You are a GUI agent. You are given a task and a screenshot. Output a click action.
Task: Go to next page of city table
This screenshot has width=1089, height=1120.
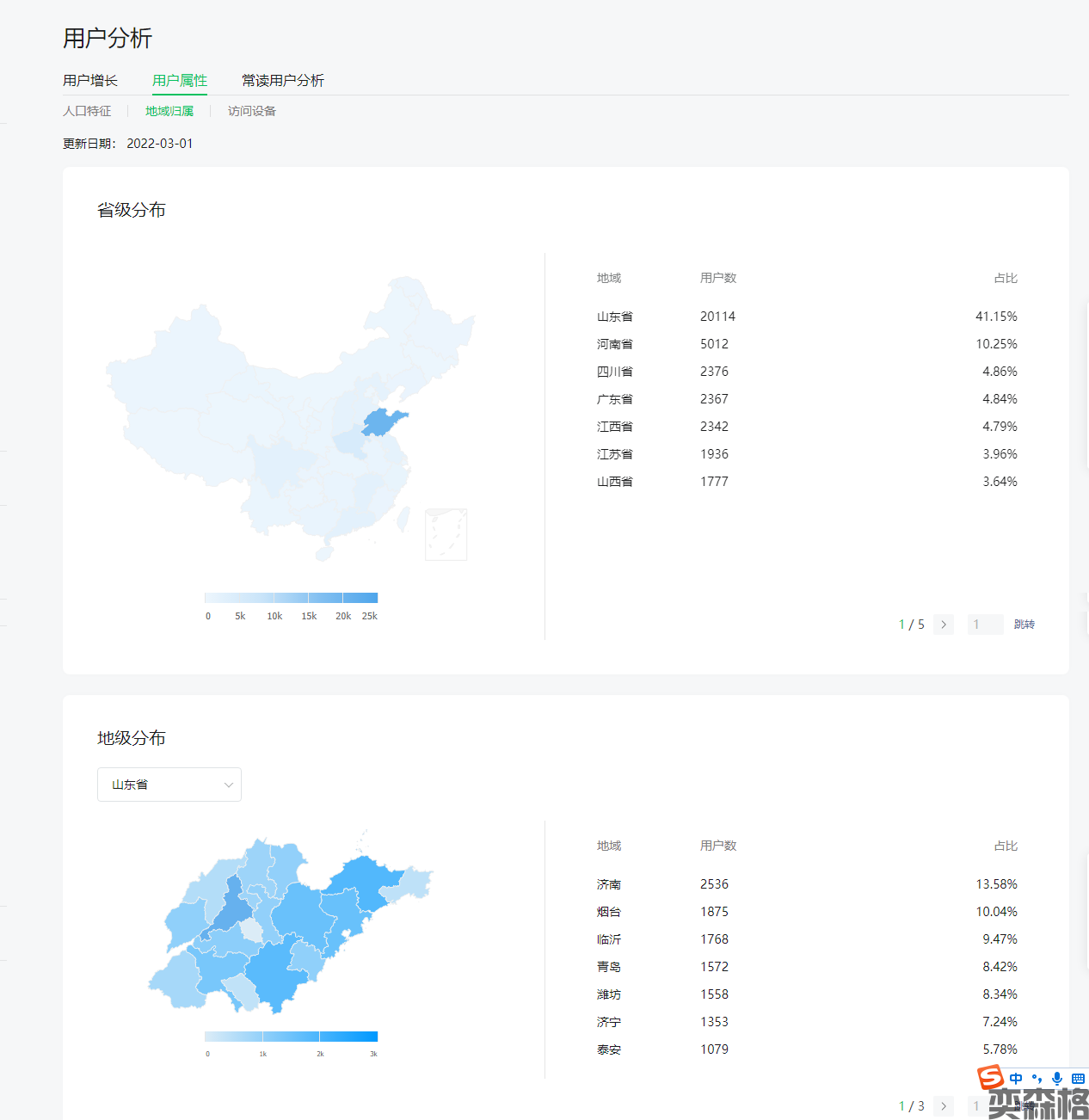[x=944, y=1106]
